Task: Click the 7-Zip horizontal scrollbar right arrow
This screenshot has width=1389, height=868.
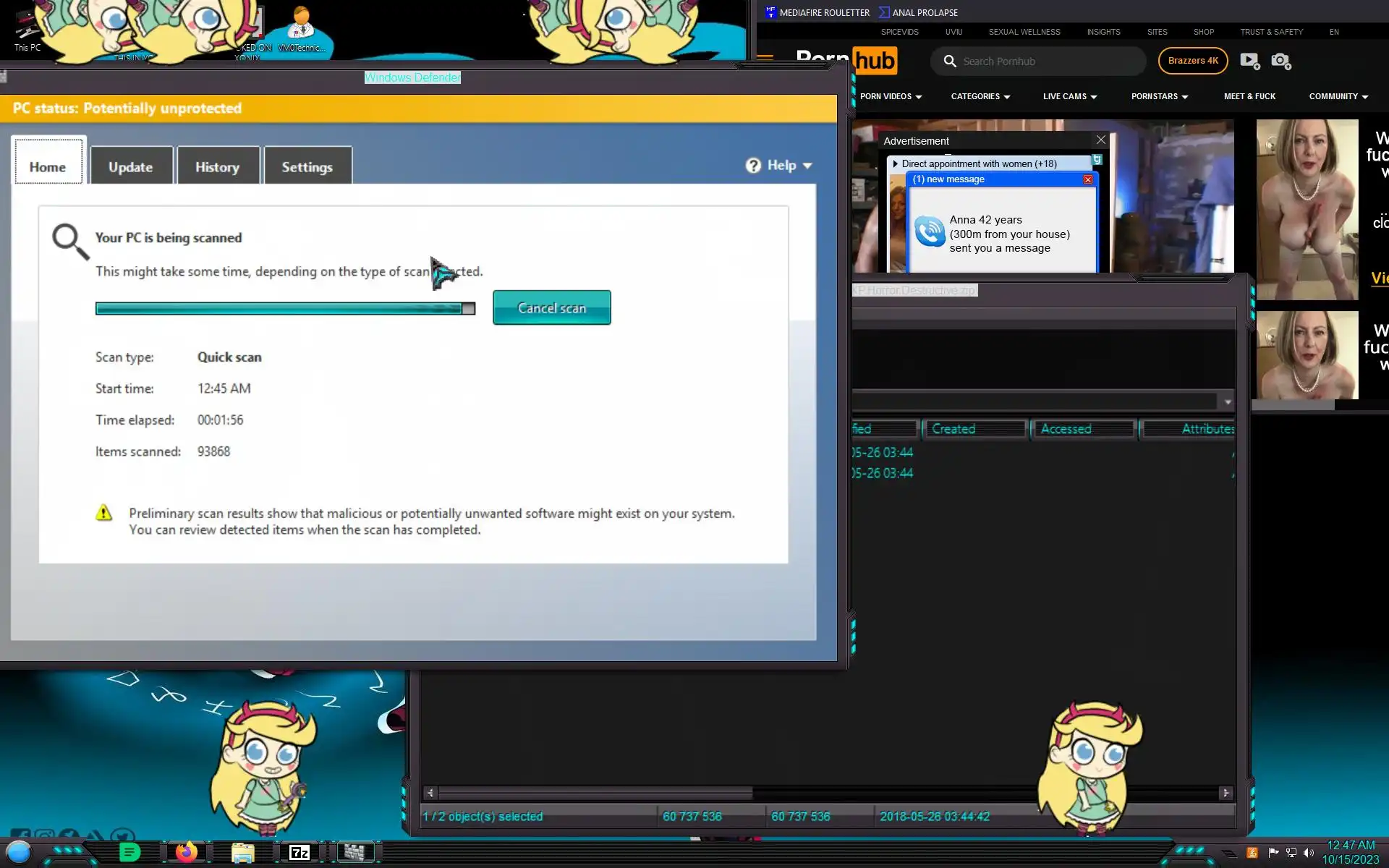Action: coord(1226,793)
